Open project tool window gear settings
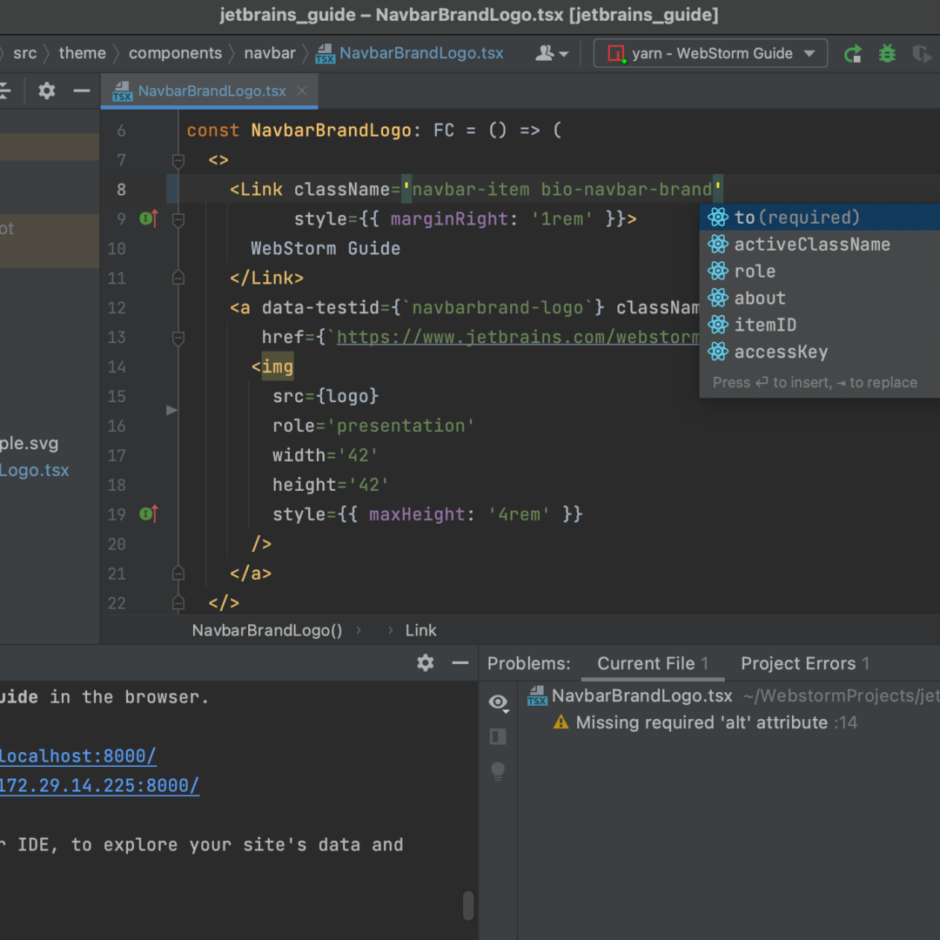Viewport: 940px width, 940px height. 47,91
